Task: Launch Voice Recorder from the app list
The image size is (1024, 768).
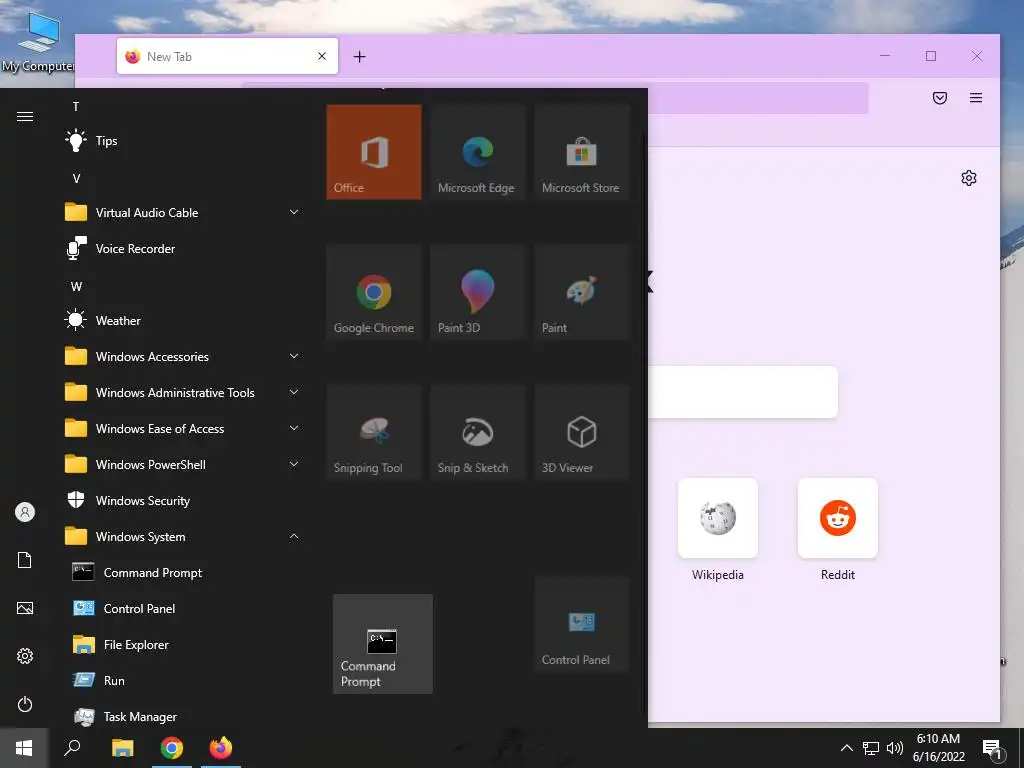Action: coord(183,249)
